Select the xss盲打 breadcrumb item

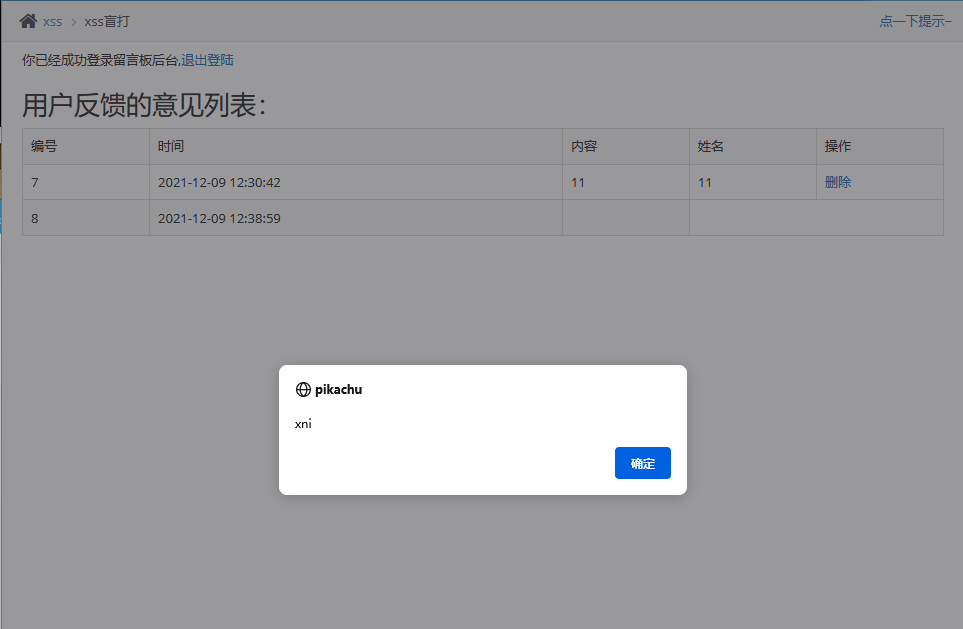[107, 21]
